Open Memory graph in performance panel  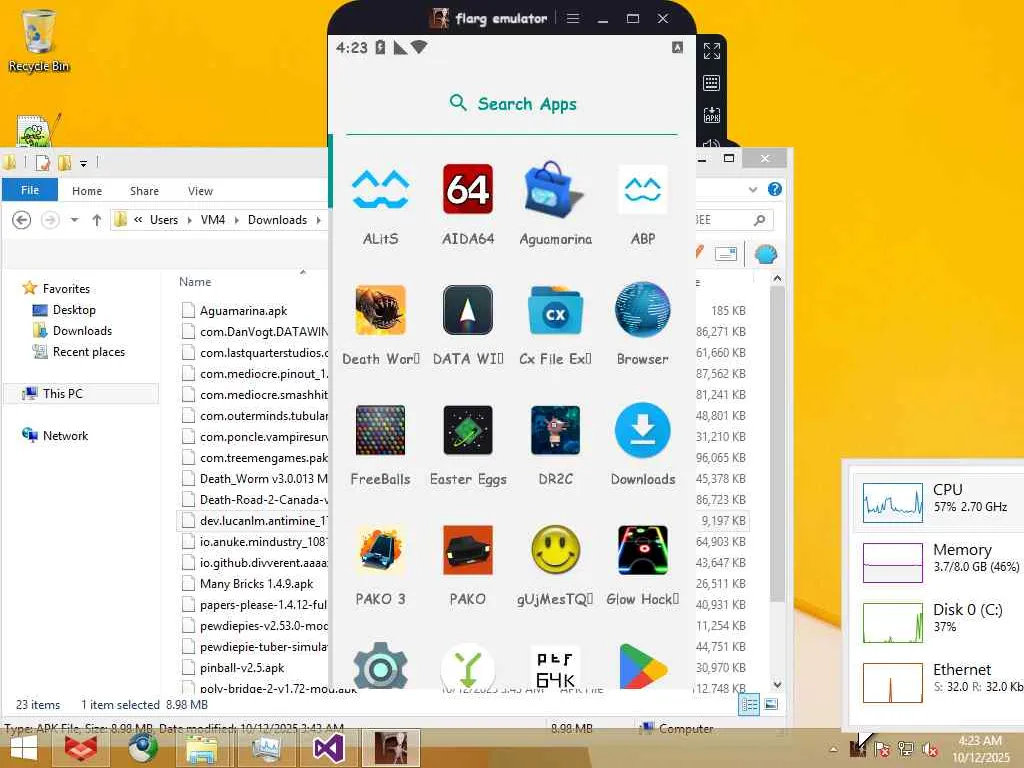coord(892,562)
